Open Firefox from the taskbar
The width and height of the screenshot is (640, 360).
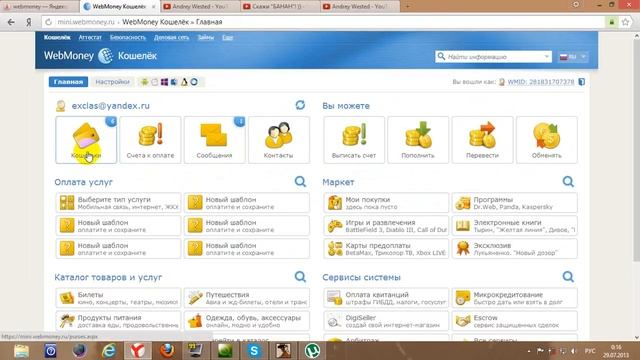pos(167,351)
